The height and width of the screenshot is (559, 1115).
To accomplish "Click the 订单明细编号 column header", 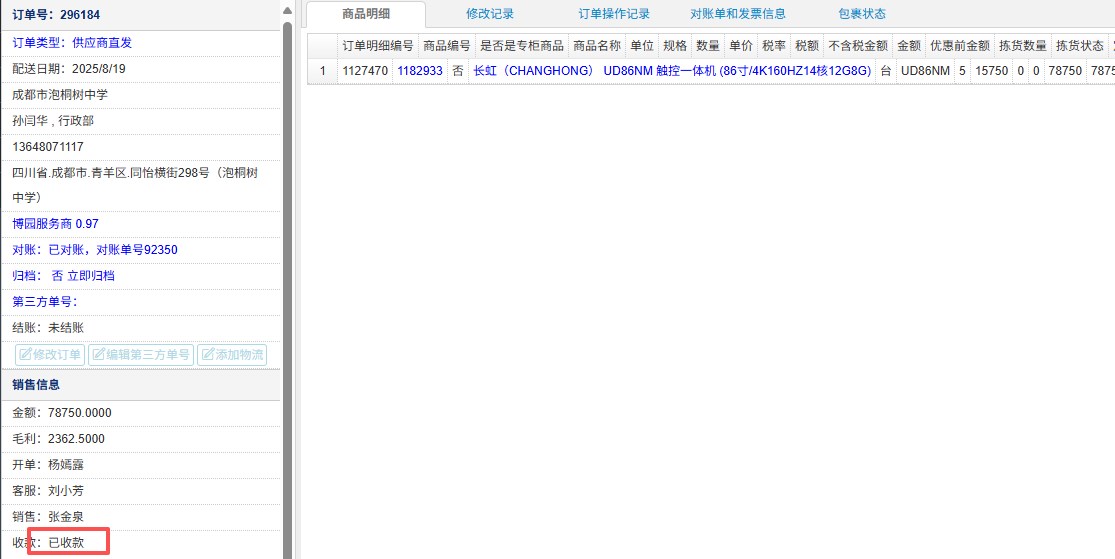I will (377, 46).
